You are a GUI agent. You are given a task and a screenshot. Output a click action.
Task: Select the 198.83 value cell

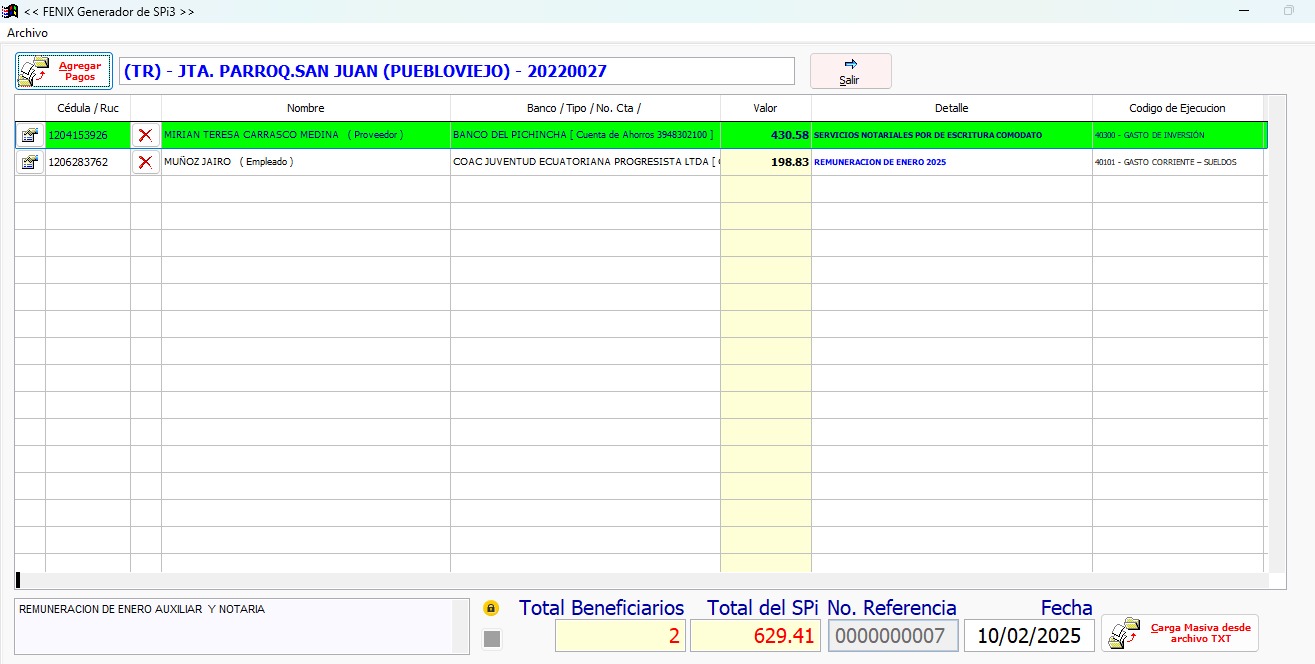point(765,162)
